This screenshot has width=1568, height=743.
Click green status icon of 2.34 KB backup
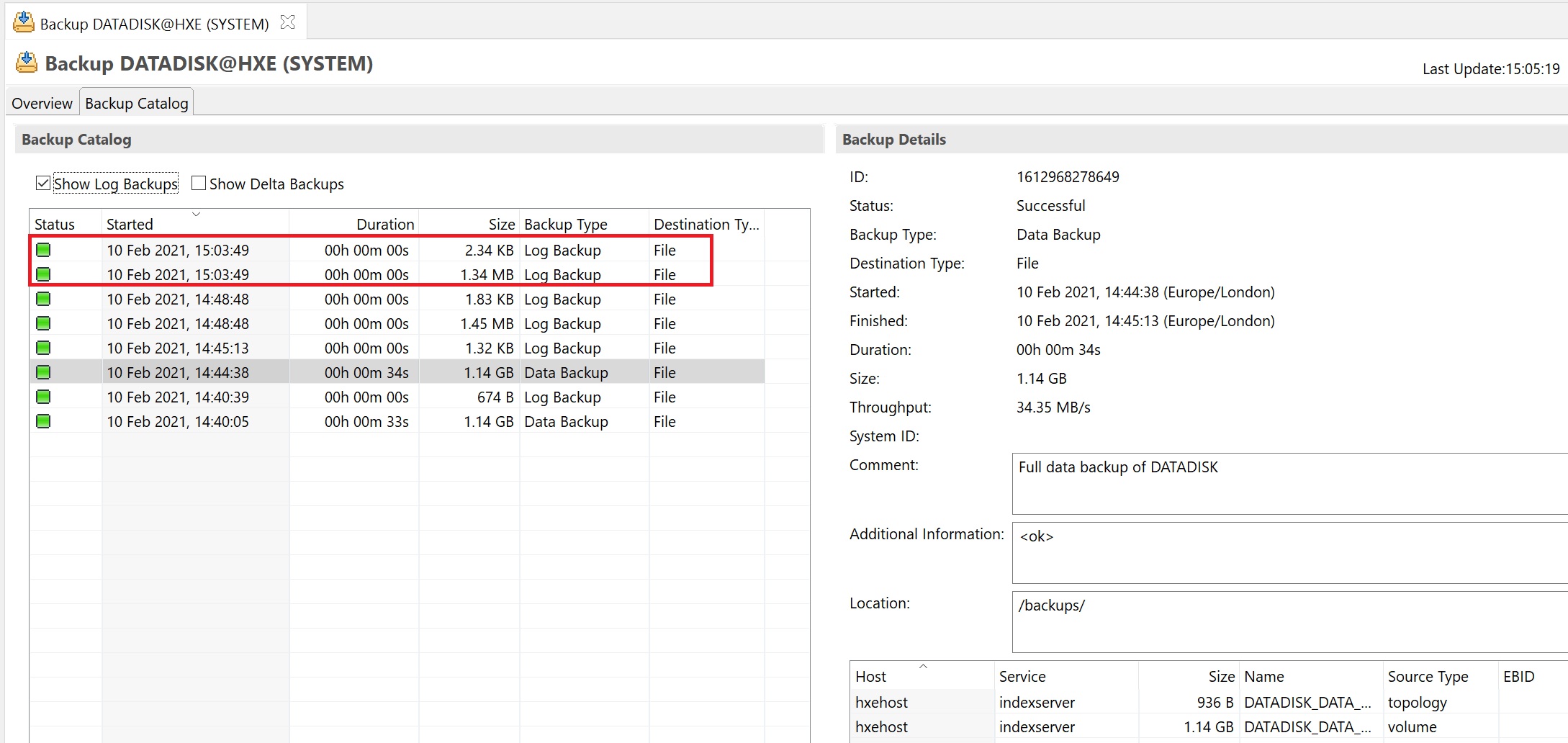(x=43, y=250)
